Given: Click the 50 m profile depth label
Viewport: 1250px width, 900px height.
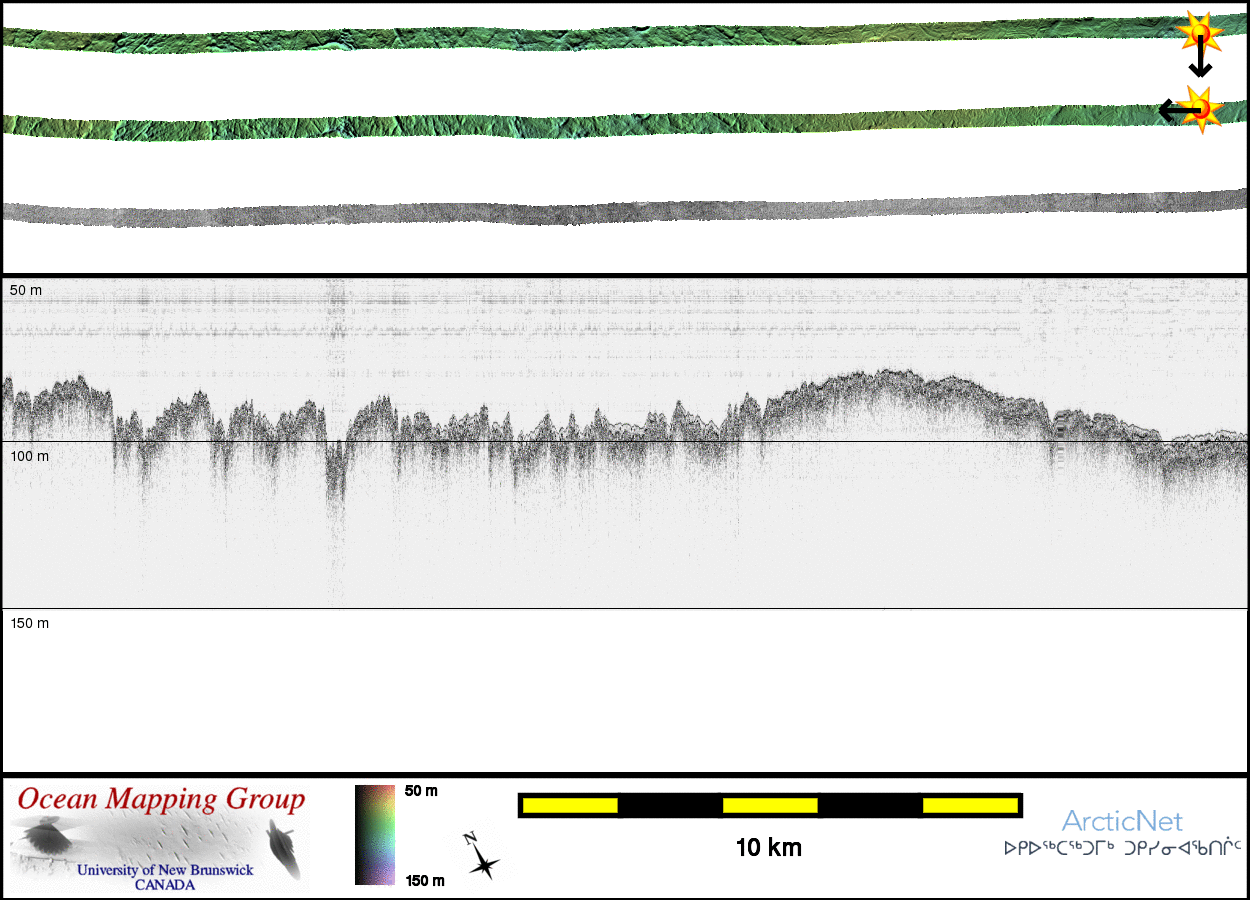Looking at the screenshot, I should (x=26, y=290).
